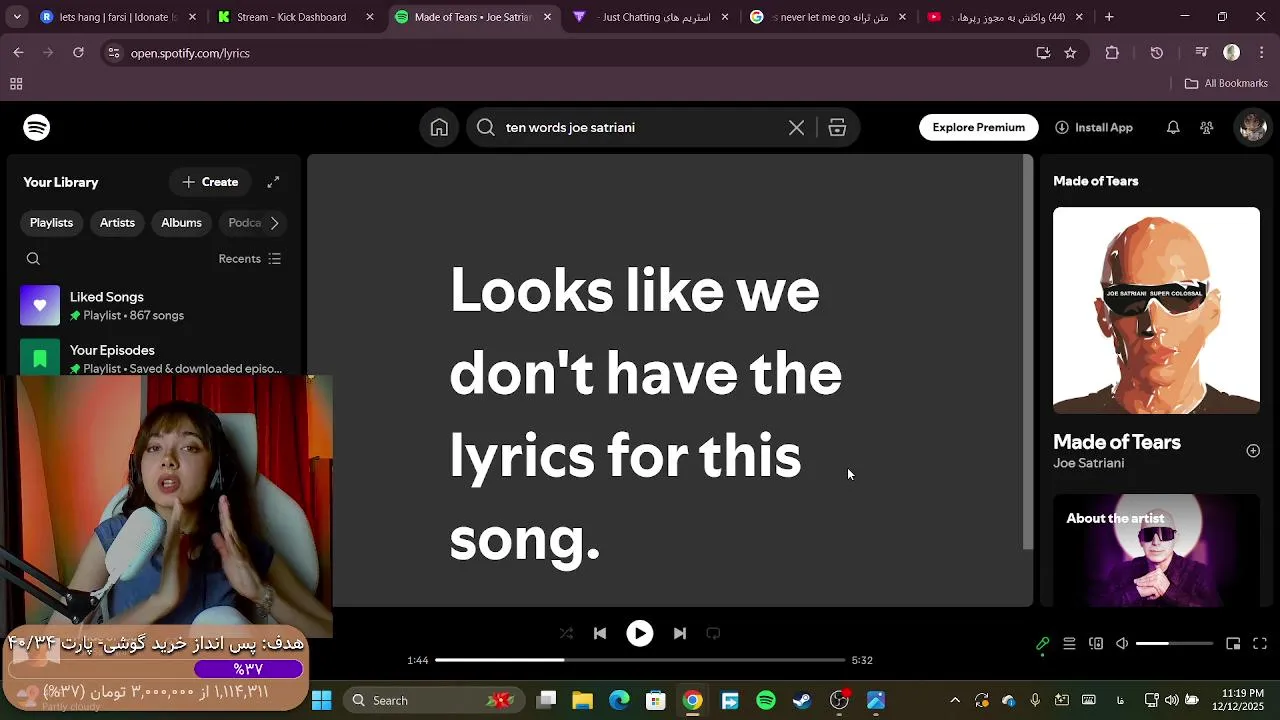The height and width of the screenshot is (720, 1280).
Task: Click the lyrics panel vertical scrollbar
Action: [x=1028, y=352]
